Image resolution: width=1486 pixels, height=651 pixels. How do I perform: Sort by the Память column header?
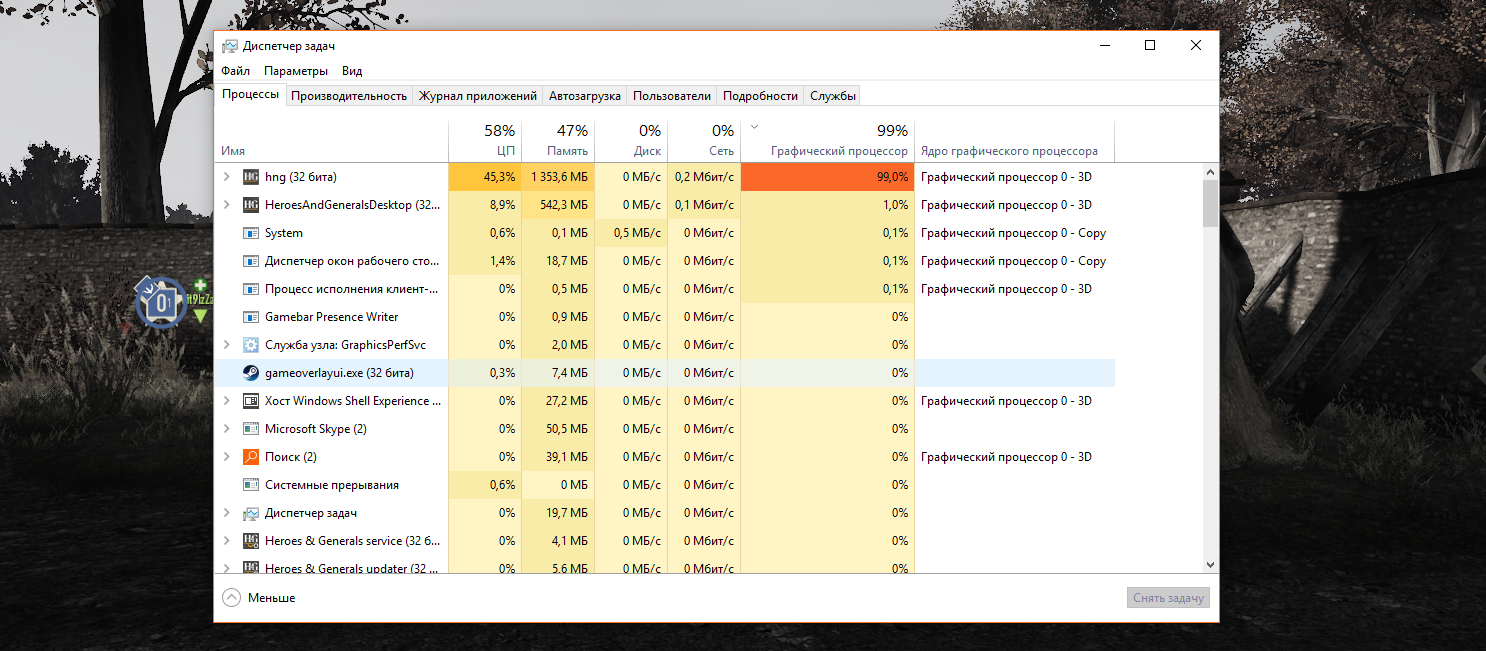pos(557,141)
